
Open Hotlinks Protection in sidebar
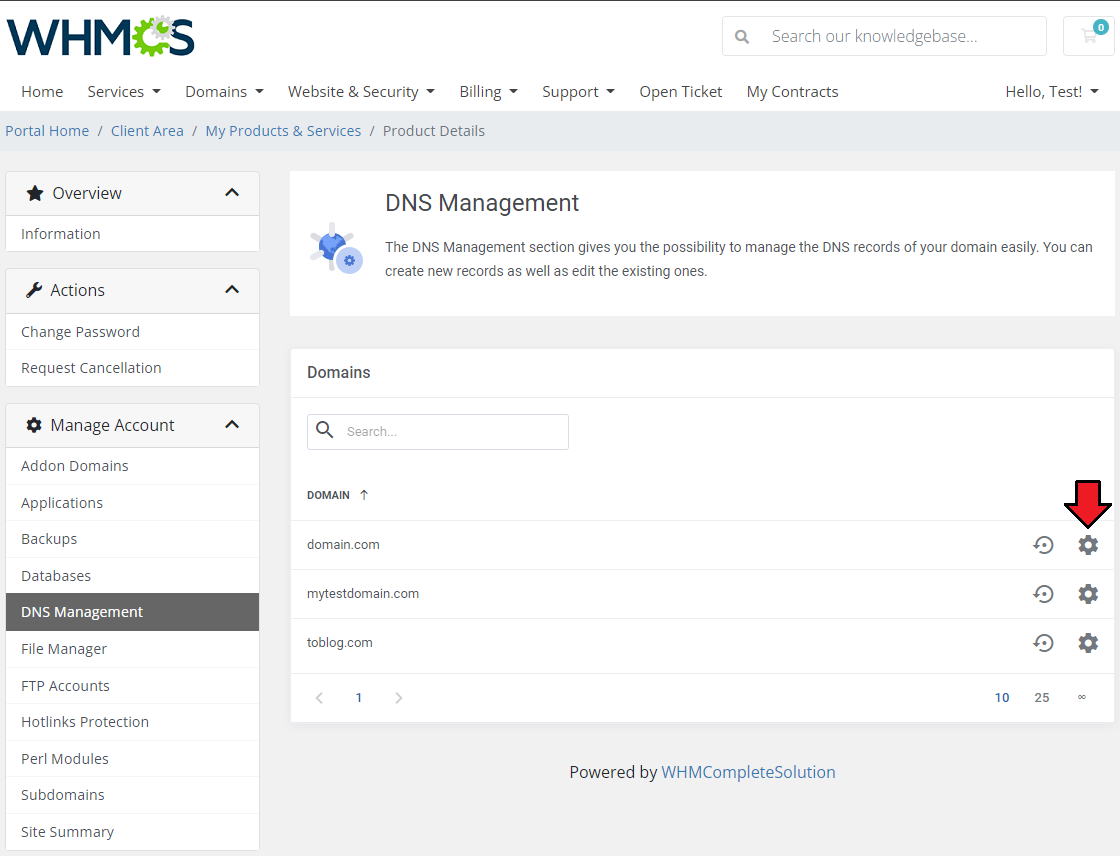pyautogui.click(x=132, y=722)
